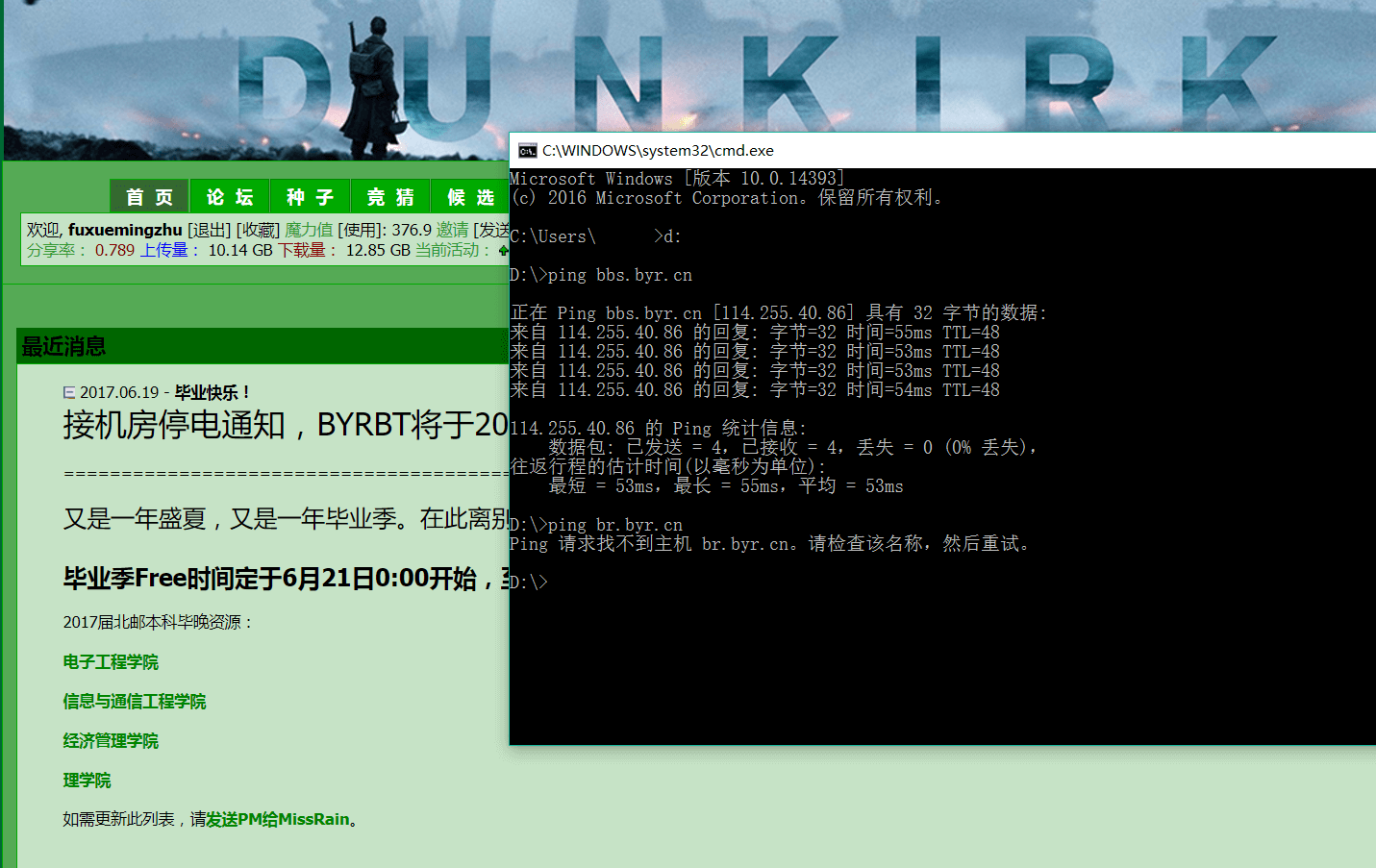The height and width of the screenshot is (868, 1376).
Task: Click the 请求找不到主机 error line
Action: pyautogui.click(x=771, y=544)
